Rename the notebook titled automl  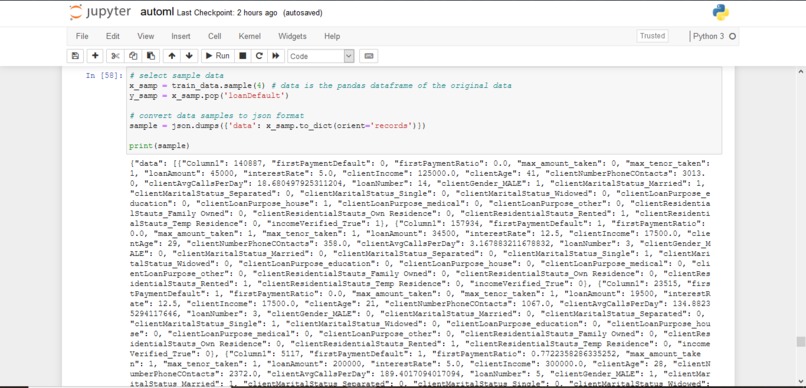[x=157, y=12]
